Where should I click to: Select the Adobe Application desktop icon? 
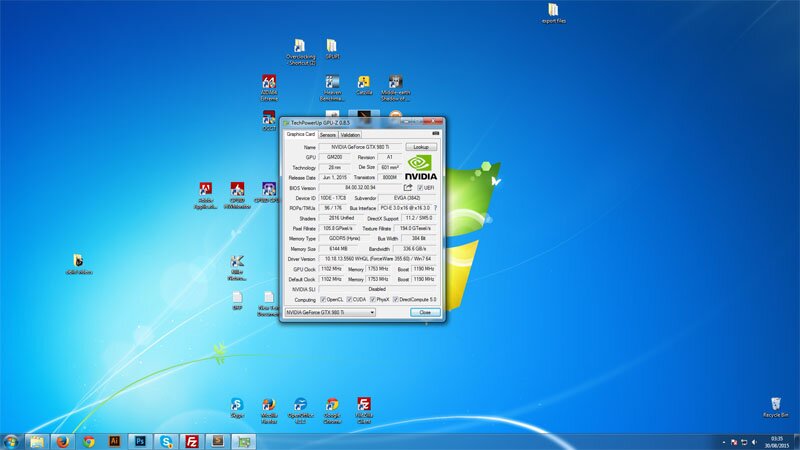[206, 196]
